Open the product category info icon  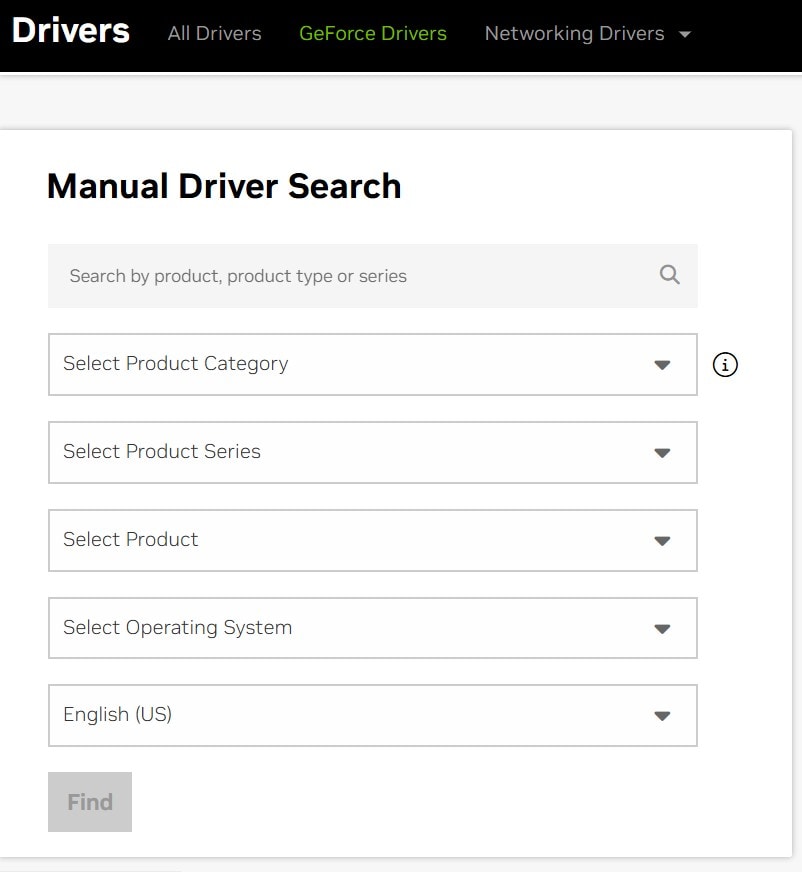725,365
